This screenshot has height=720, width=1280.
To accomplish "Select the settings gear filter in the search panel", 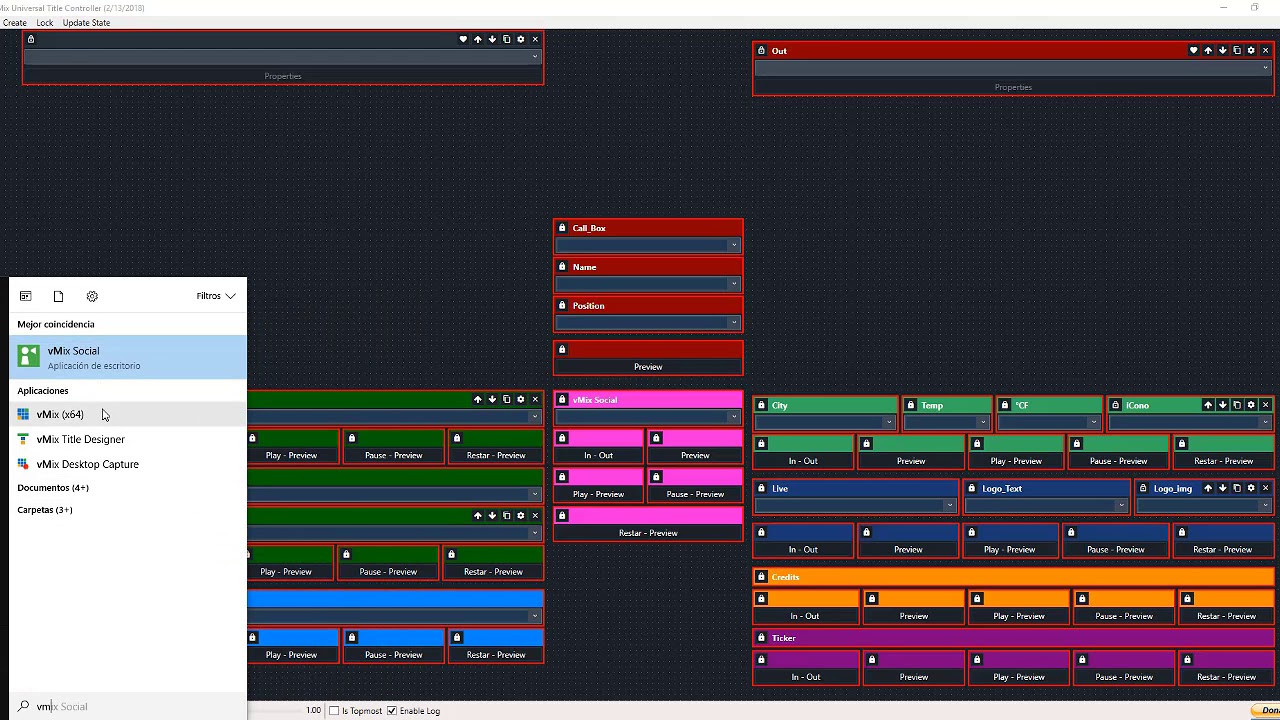I will [x=92, y=296].
